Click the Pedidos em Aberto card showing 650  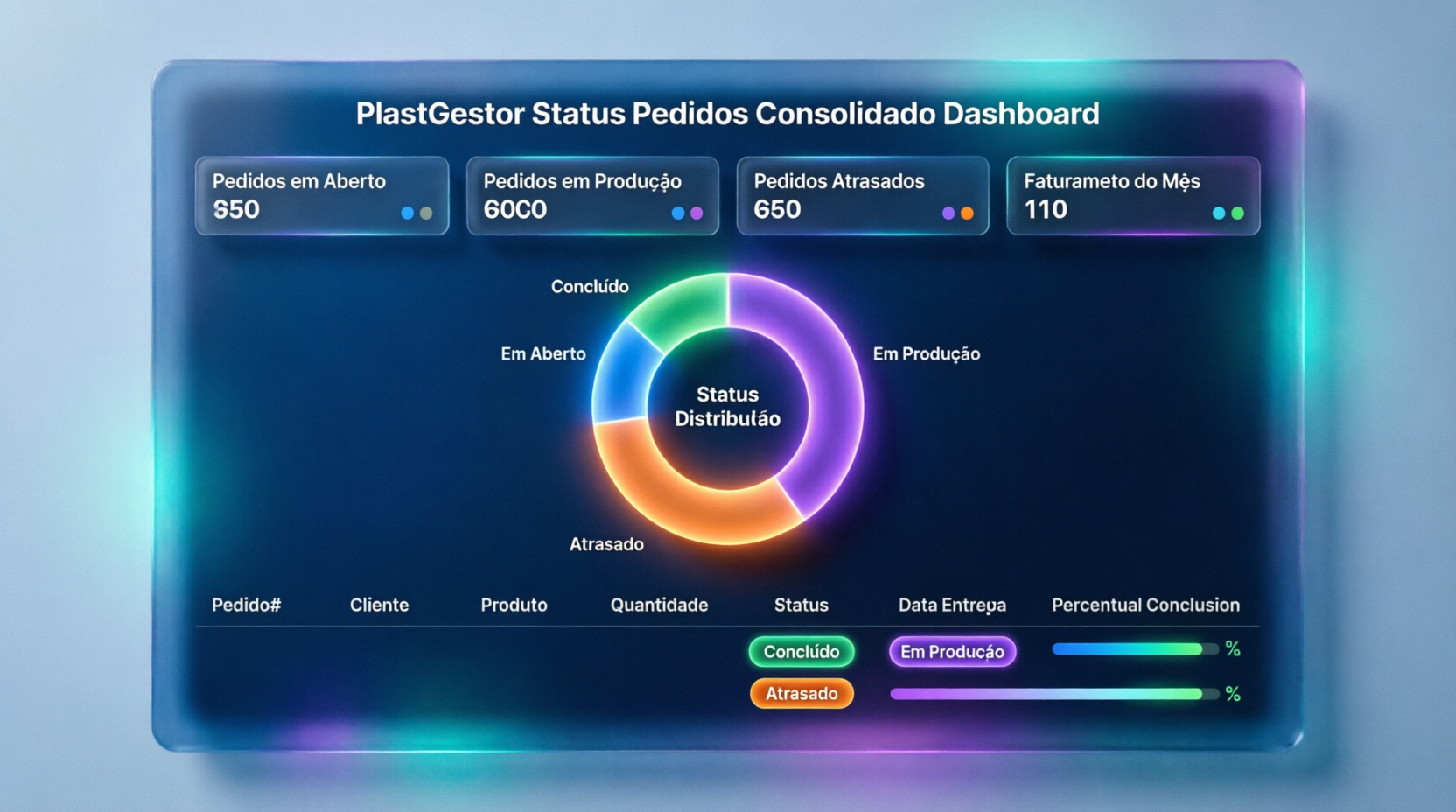322,195
